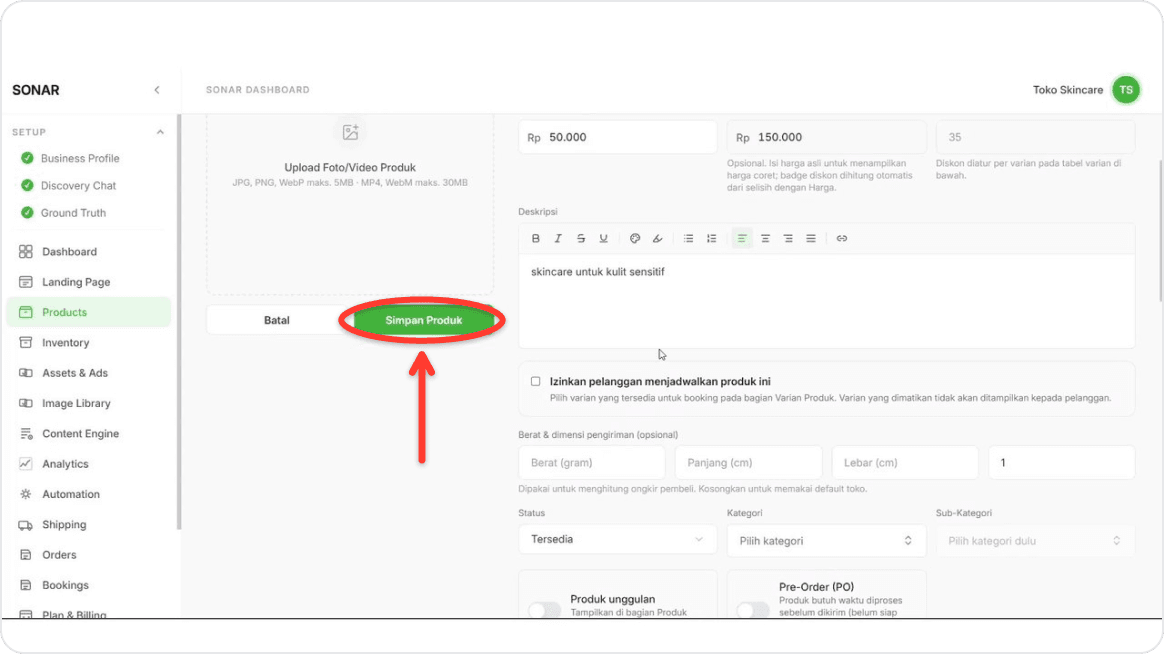This screenshot has width=1164, height=654.
Task: Insert a bulleted list in the description
Action: tap(689, 238)
